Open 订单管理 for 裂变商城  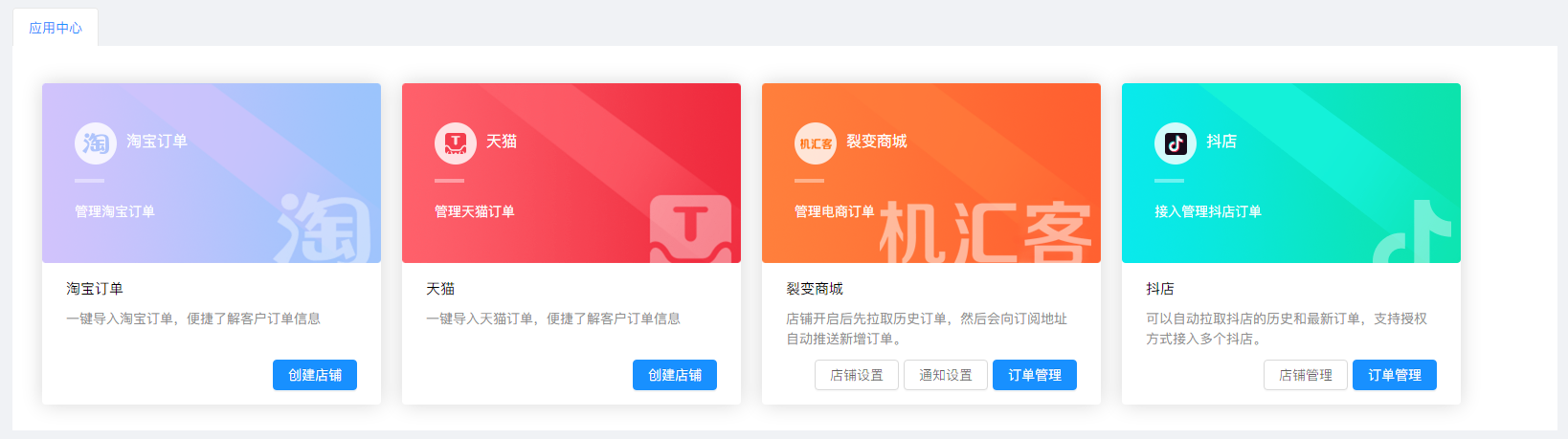tap(1035, 375)
